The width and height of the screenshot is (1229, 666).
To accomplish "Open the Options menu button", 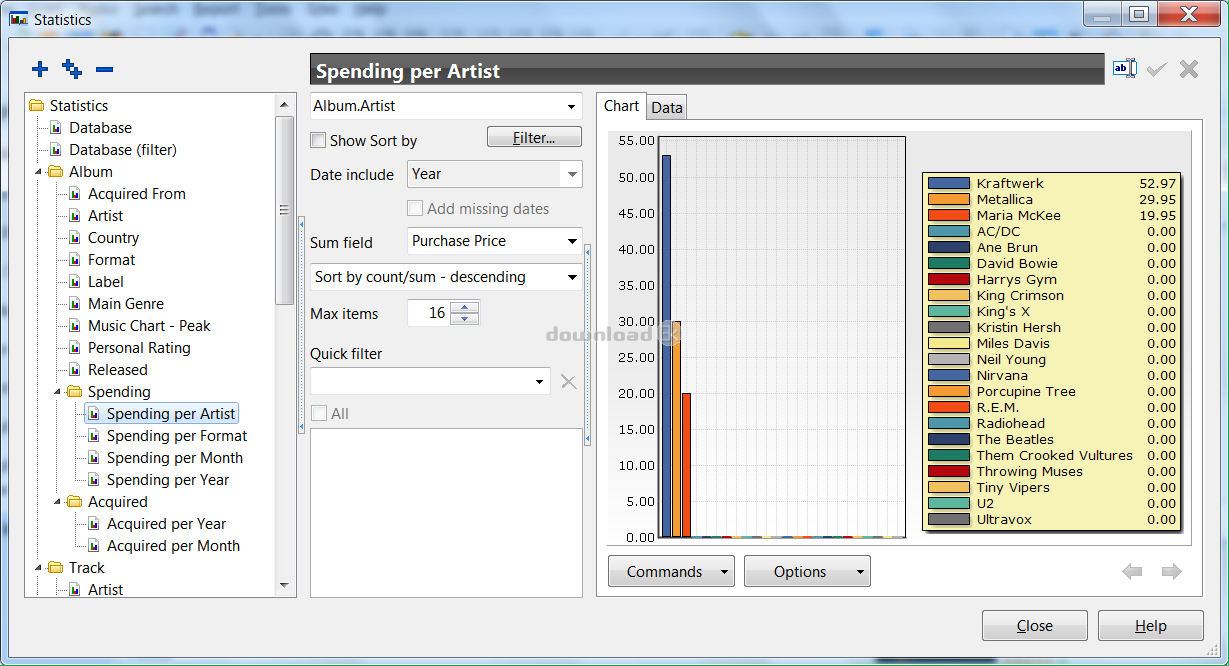I will [807, 572].
